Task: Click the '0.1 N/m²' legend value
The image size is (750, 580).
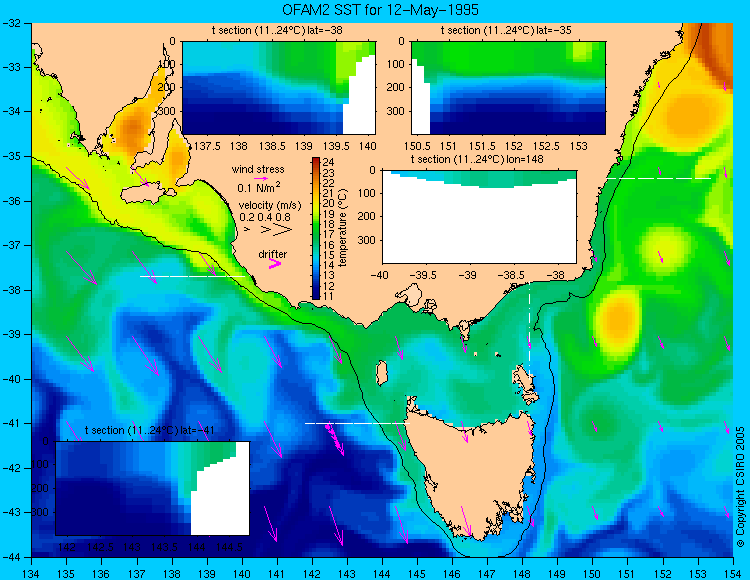Action: coord(259,187)
